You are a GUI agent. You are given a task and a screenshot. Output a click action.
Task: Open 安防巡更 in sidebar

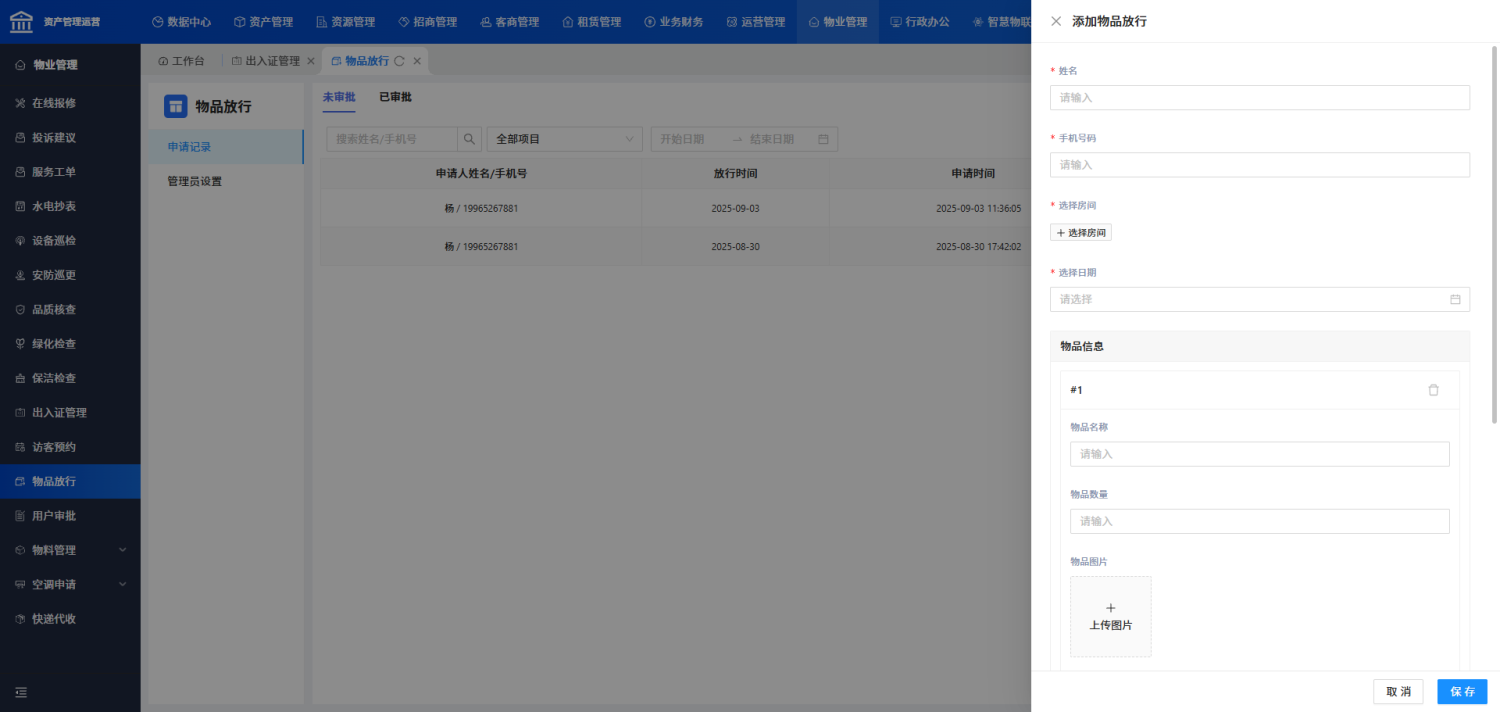70,275
